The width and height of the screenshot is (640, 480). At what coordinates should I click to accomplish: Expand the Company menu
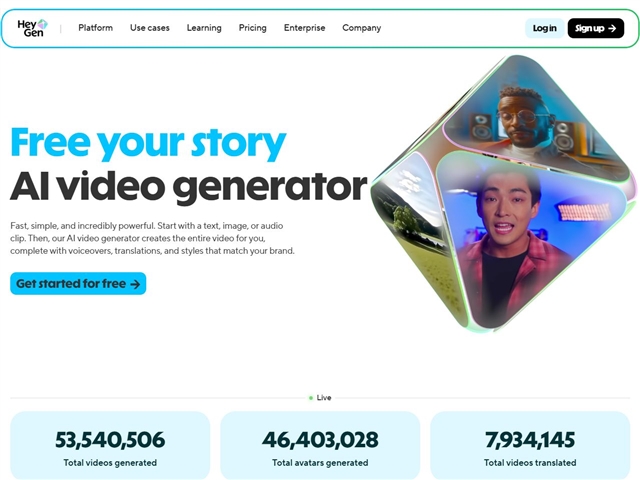pos(362,28)
